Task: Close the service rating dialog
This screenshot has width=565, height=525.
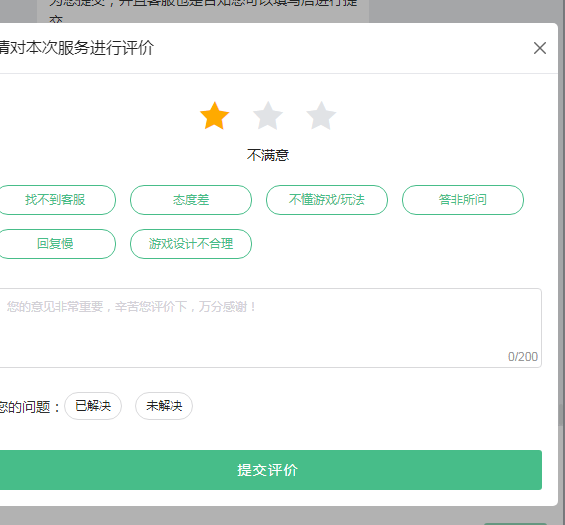Action: point(539,48)
